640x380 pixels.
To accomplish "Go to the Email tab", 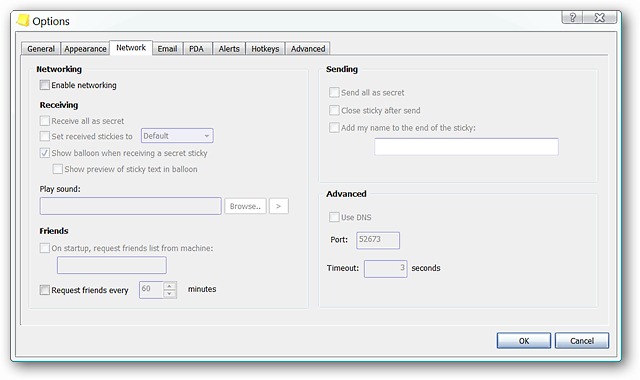I will point(167,49).
